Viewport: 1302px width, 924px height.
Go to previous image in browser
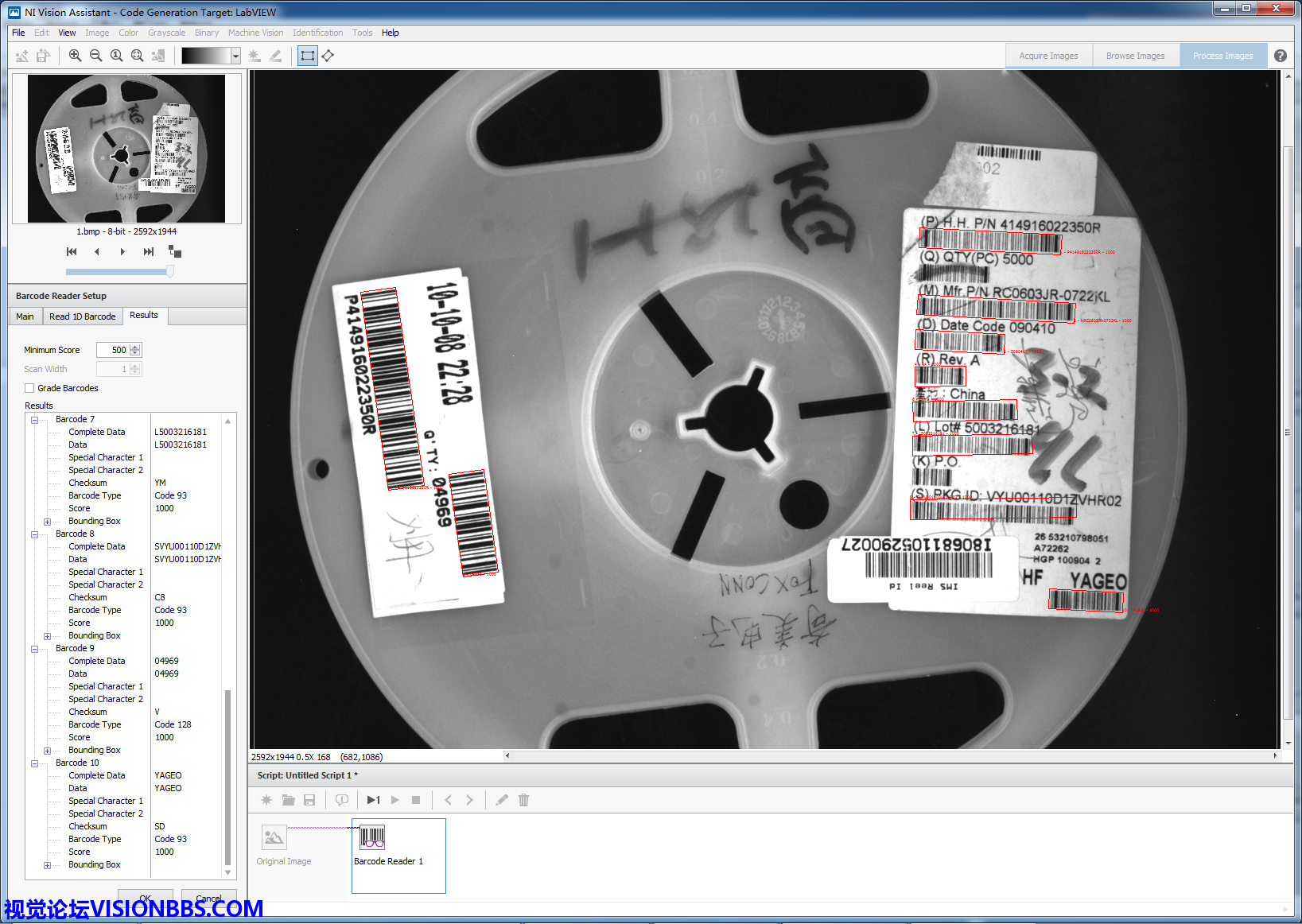(x=97, y=251)
